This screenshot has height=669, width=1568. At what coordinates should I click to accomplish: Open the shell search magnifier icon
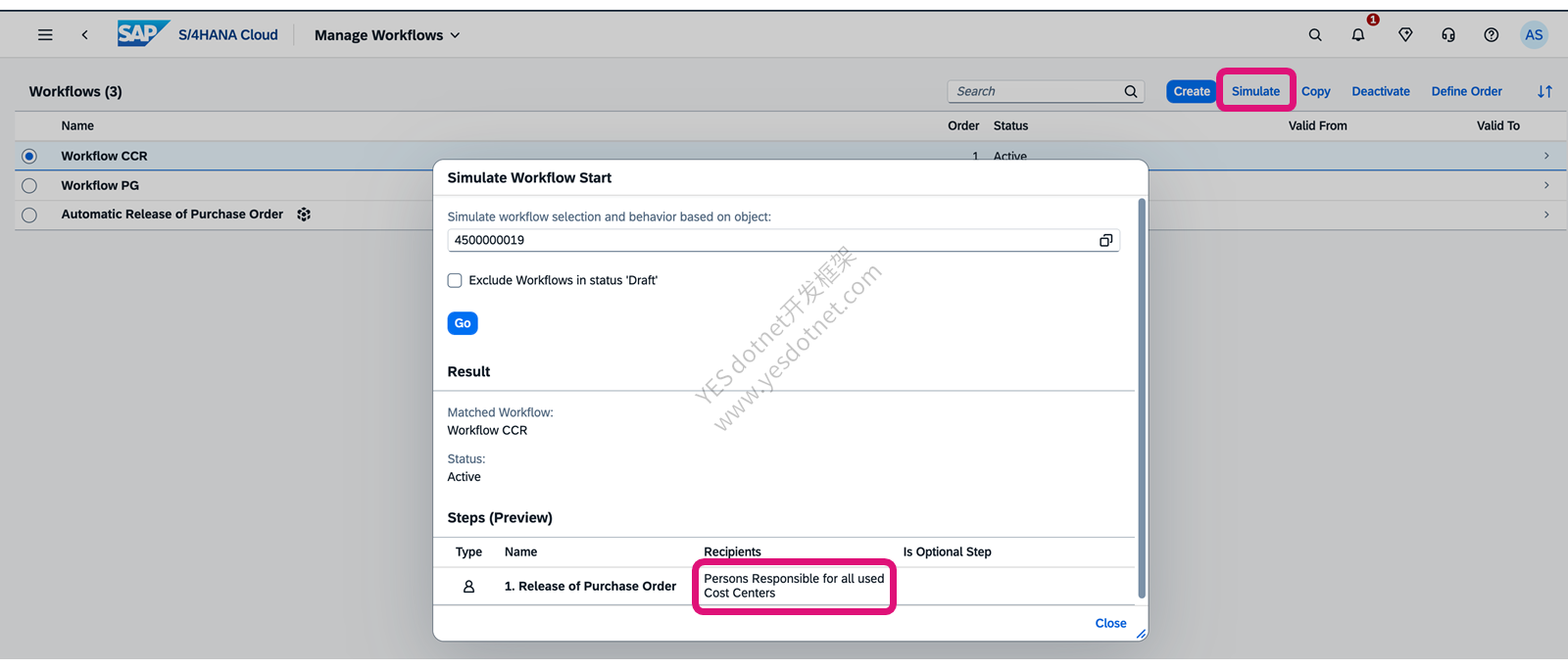tap(1315, 34)
